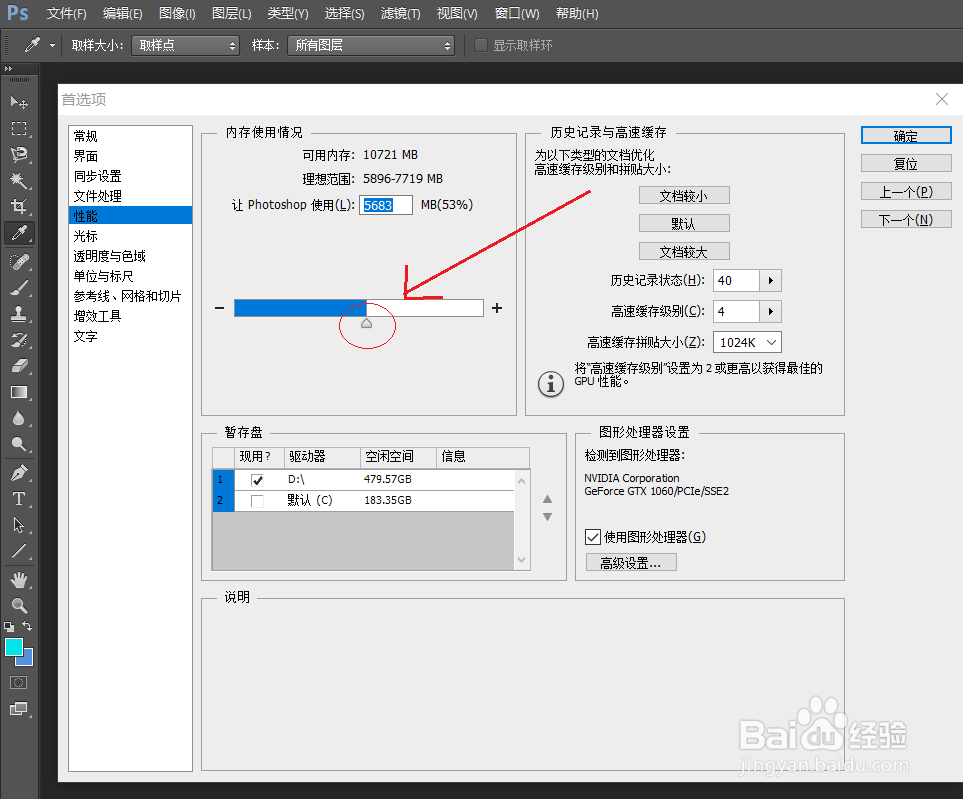Click the 历史记录状态 40 field
963x799 pixels.
point(736,281)
